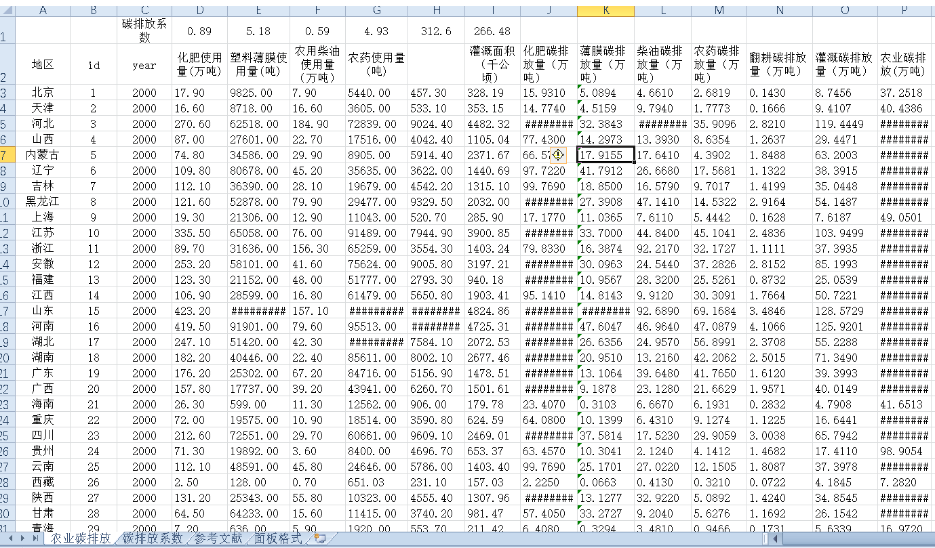Click the 塑料薄膜使用量(吨) header cell
935x548 pixels.
[x=258, y=64]
